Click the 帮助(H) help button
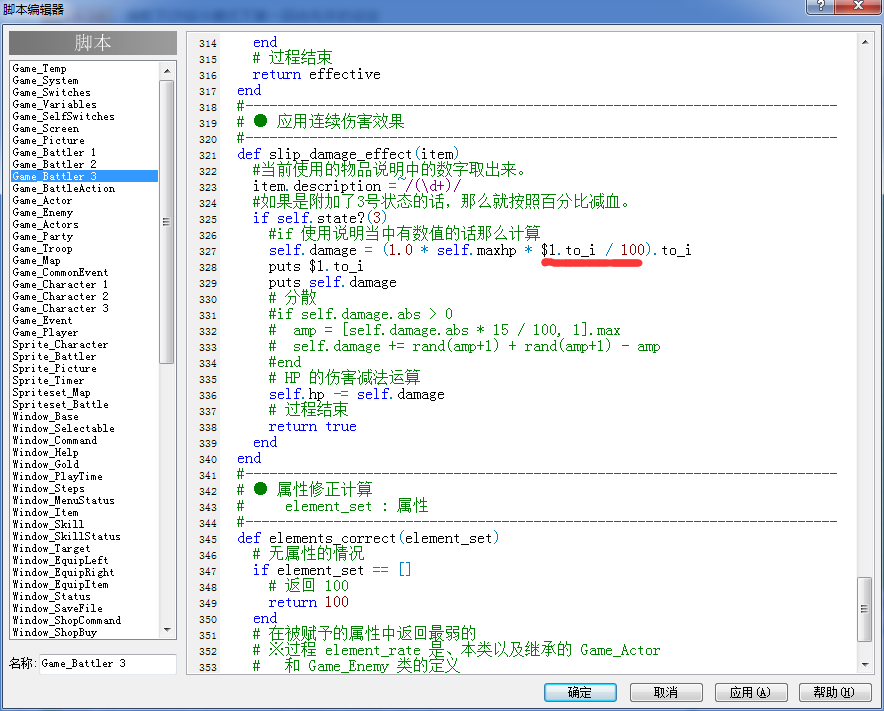This screenshot has width=884, height=711. click(834, 692)
